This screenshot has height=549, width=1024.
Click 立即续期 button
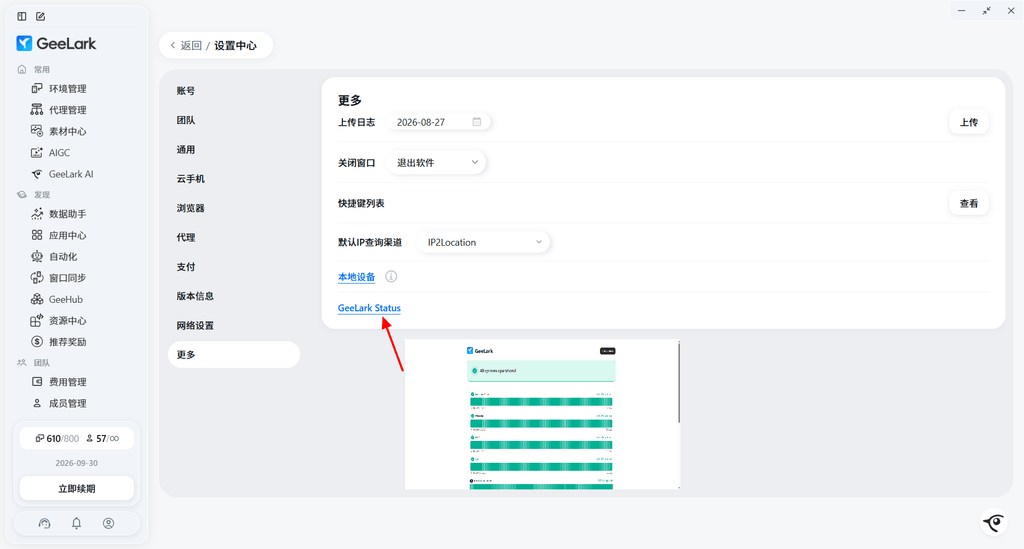[x=77, y=488]
